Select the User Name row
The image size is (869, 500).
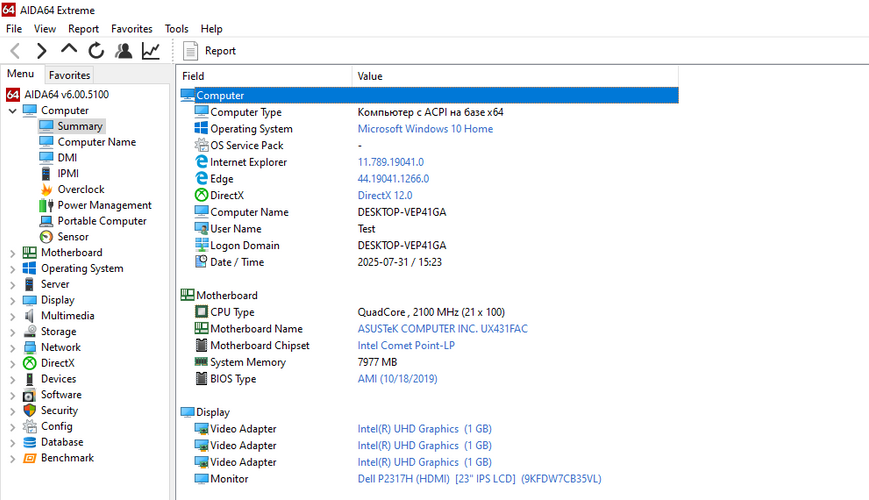point(430,228)
